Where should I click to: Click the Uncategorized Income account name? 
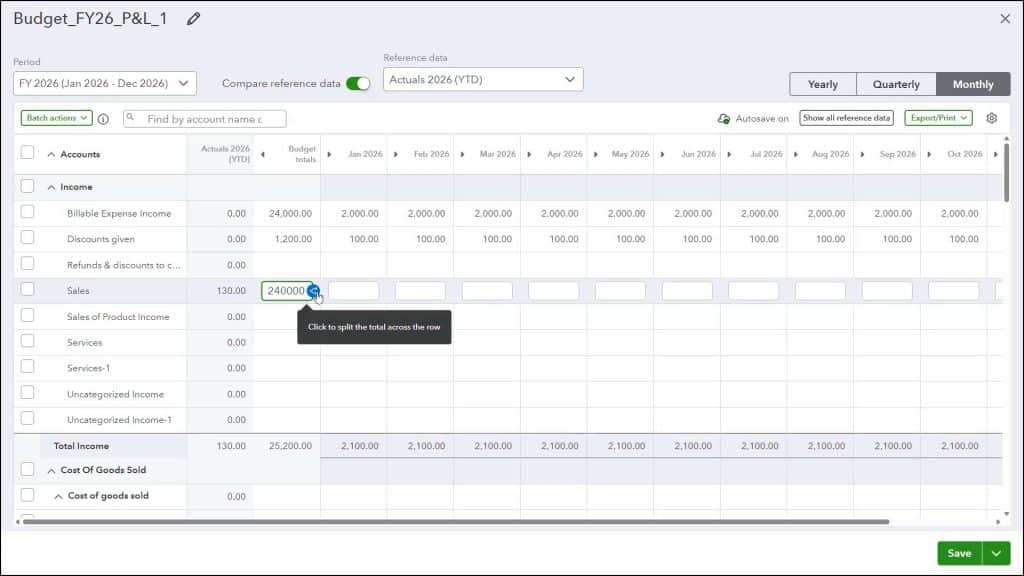[x=115, y=394]
